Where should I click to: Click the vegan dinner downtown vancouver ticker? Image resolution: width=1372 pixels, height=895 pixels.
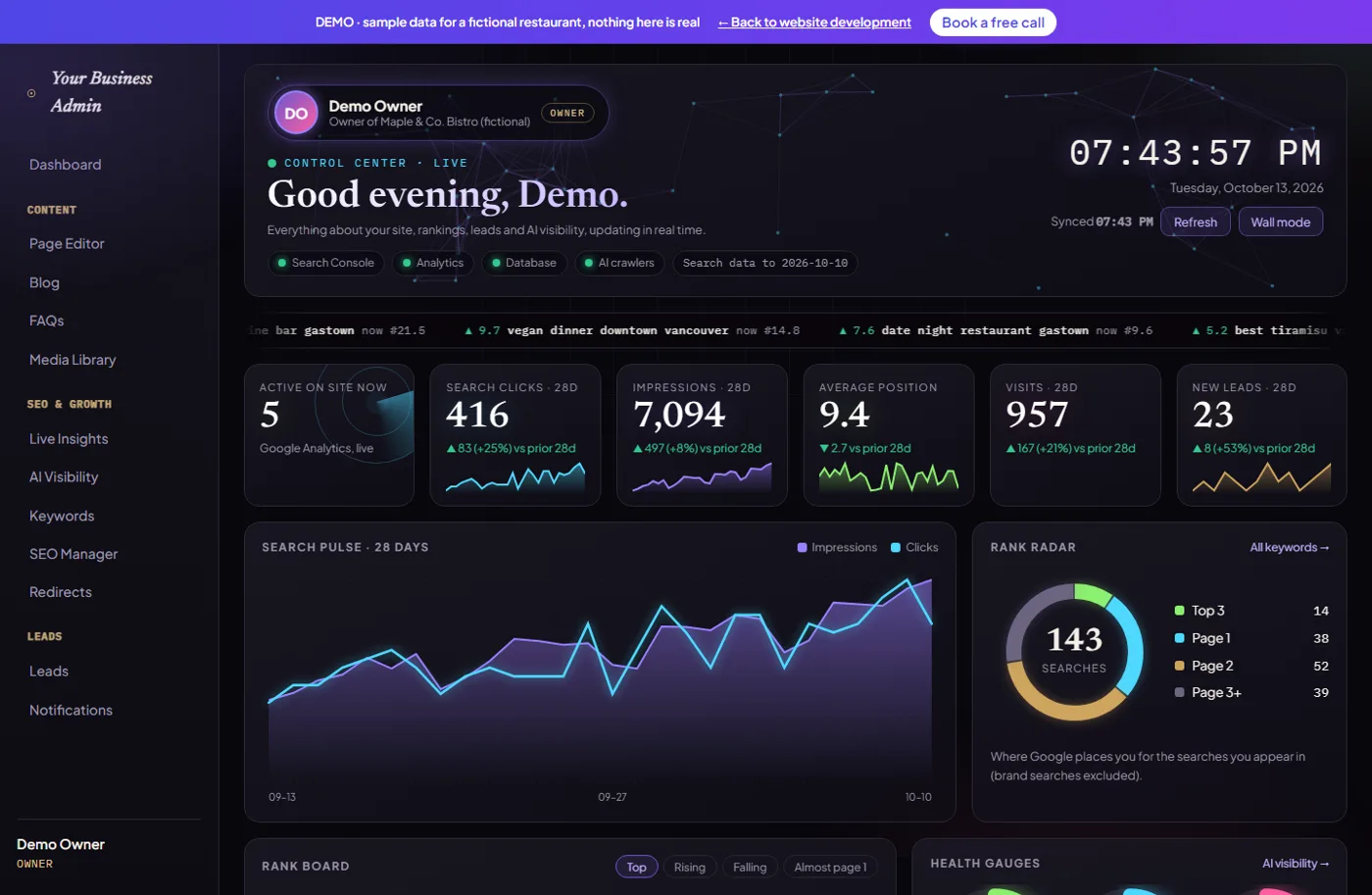click(632, 330)
